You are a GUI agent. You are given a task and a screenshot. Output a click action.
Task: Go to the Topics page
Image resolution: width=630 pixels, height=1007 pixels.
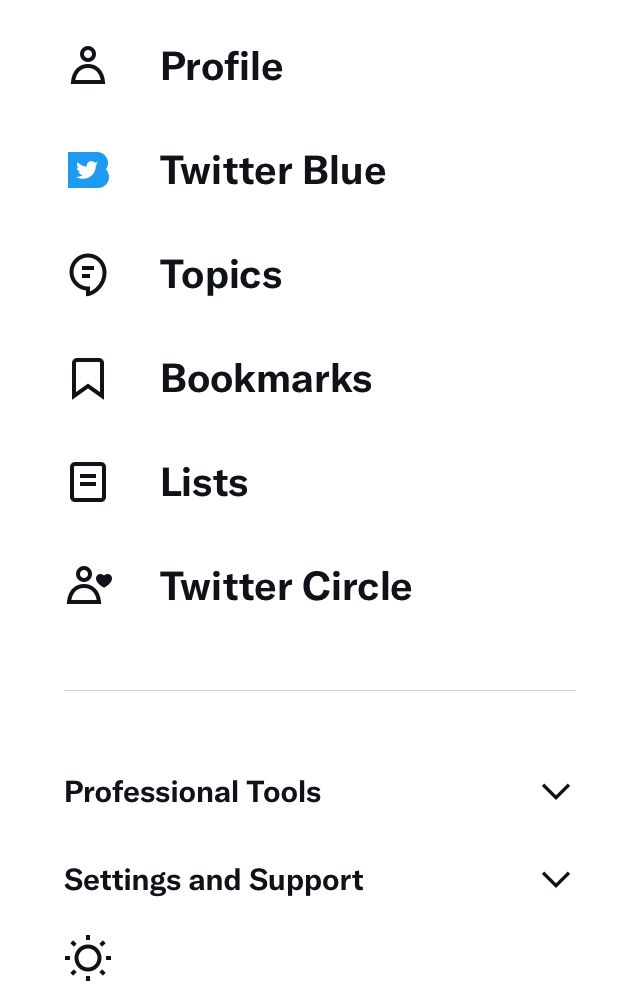[221, 276]
